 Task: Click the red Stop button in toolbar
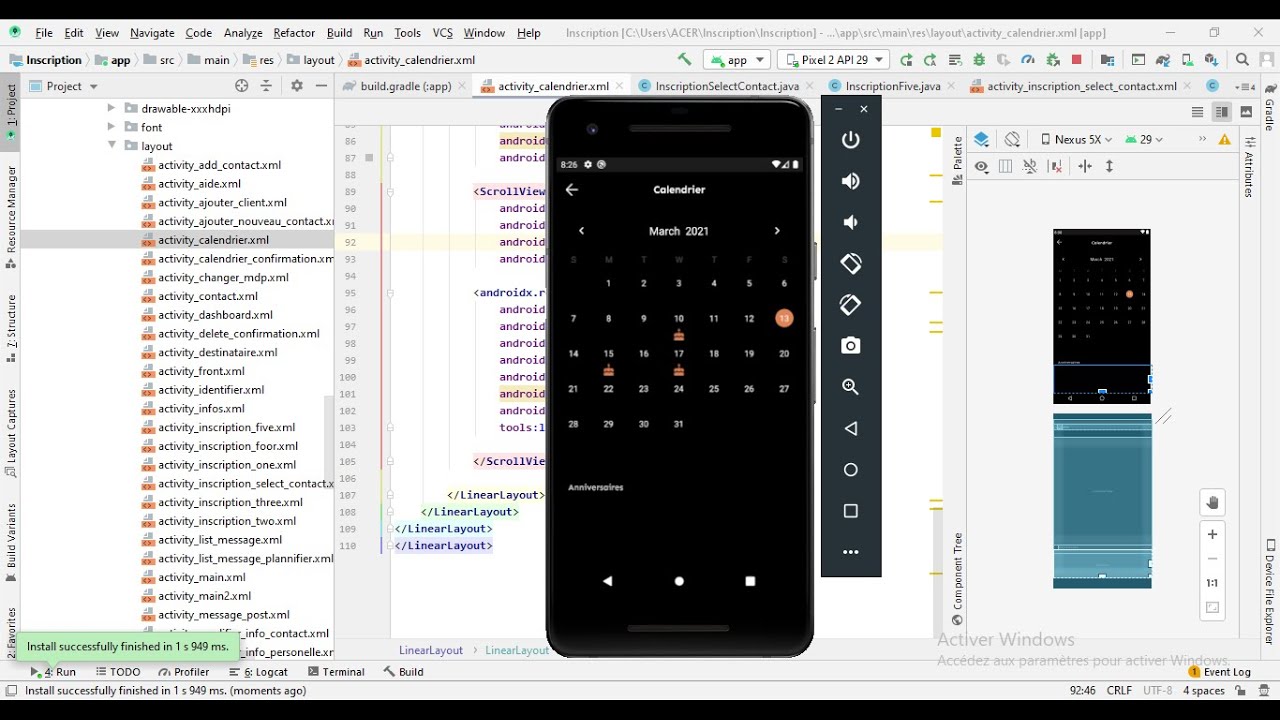tap(1076, 60)
